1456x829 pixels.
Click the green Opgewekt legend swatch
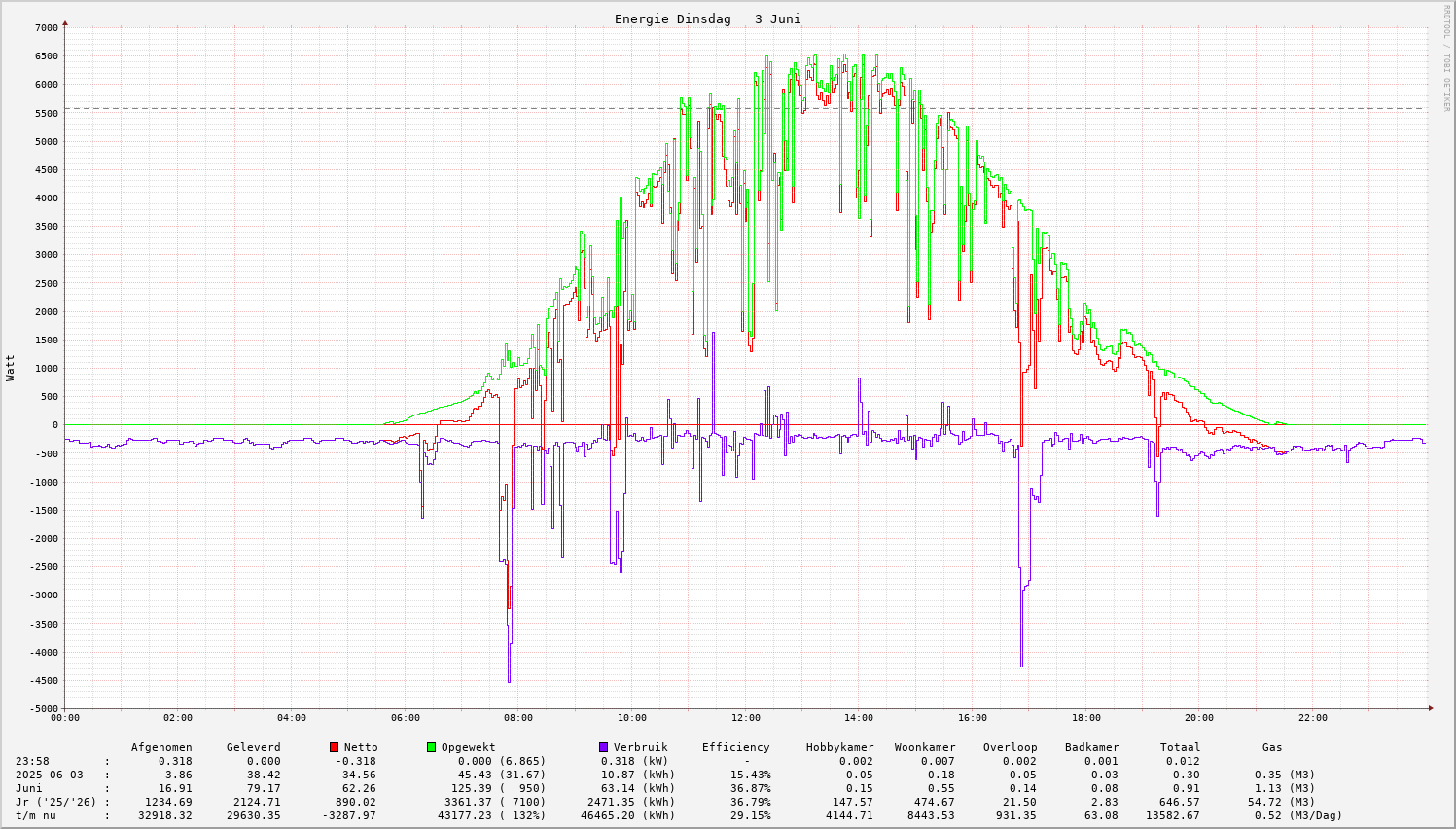click(x=432, y=747)
